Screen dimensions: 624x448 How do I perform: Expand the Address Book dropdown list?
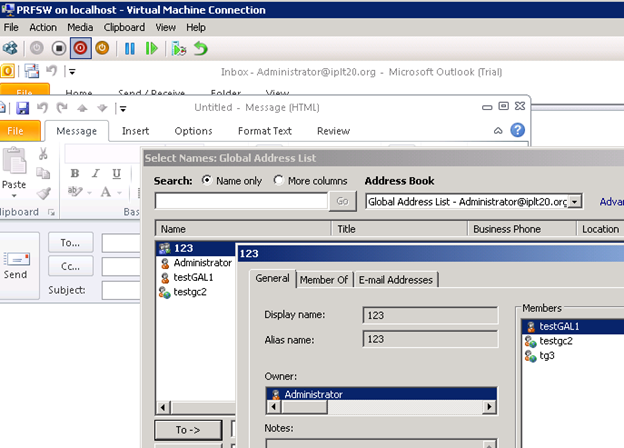pos(574,202)
